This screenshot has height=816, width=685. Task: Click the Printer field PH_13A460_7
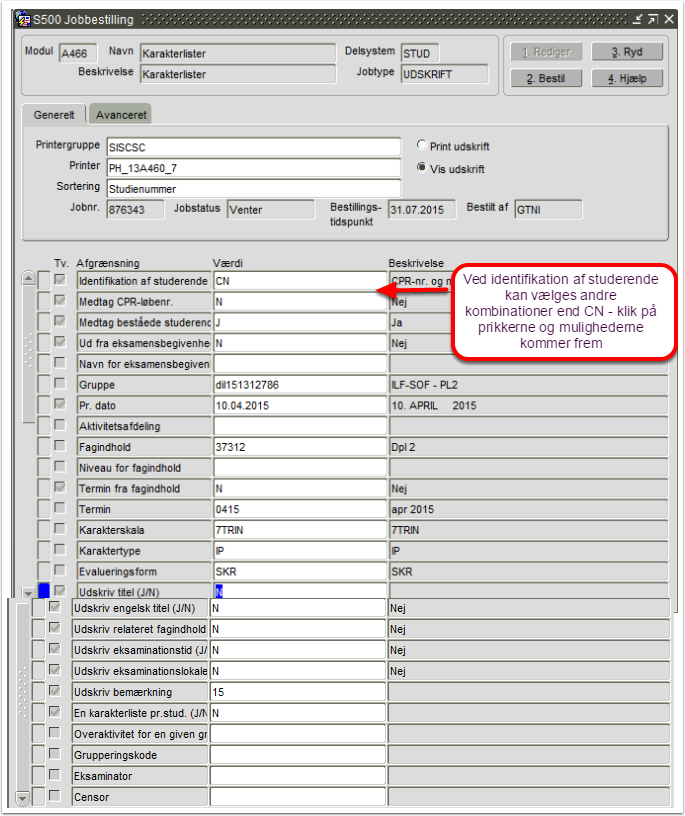point(254,168)
